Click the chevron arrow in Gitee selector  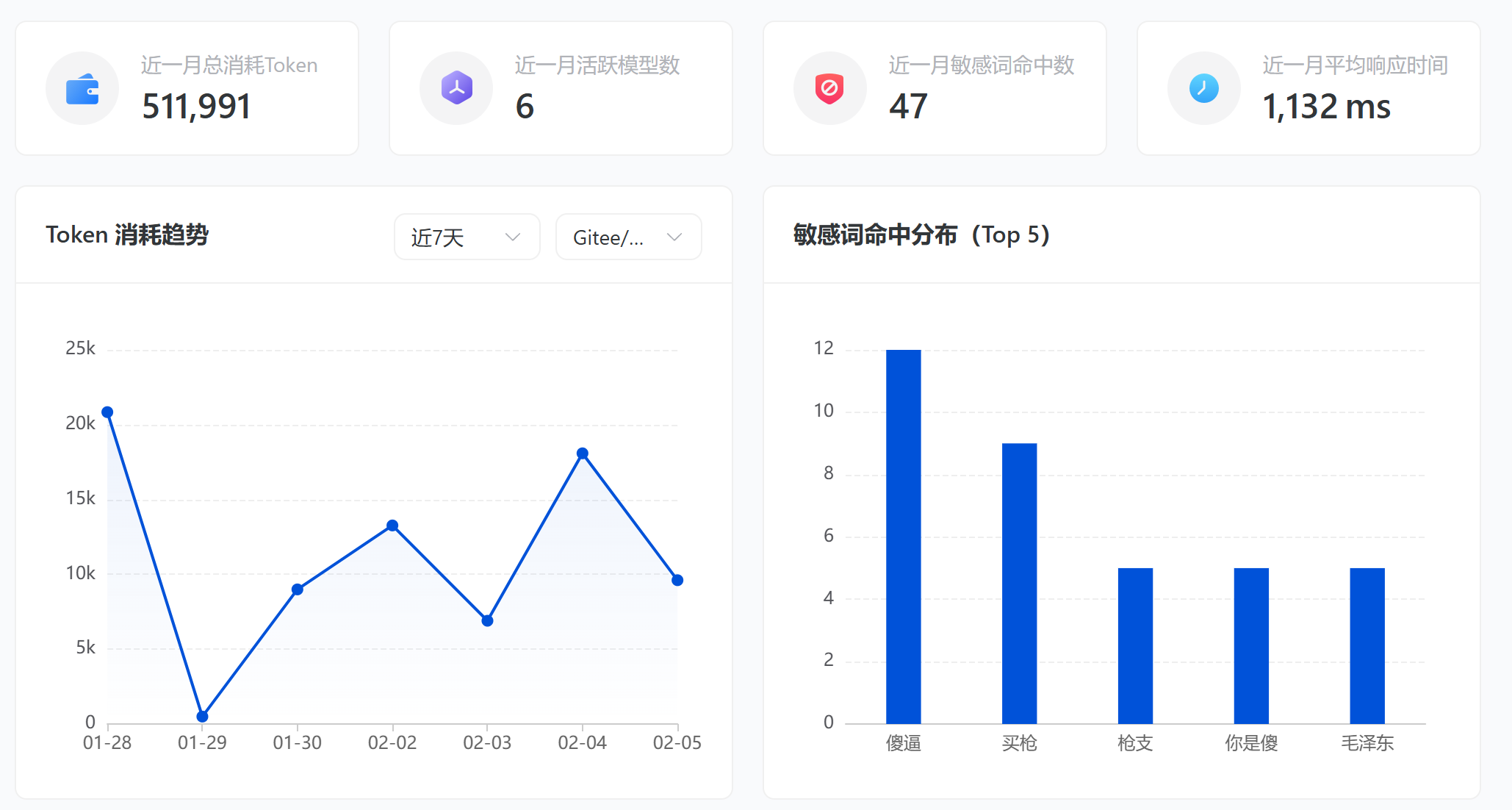[674, 237]
